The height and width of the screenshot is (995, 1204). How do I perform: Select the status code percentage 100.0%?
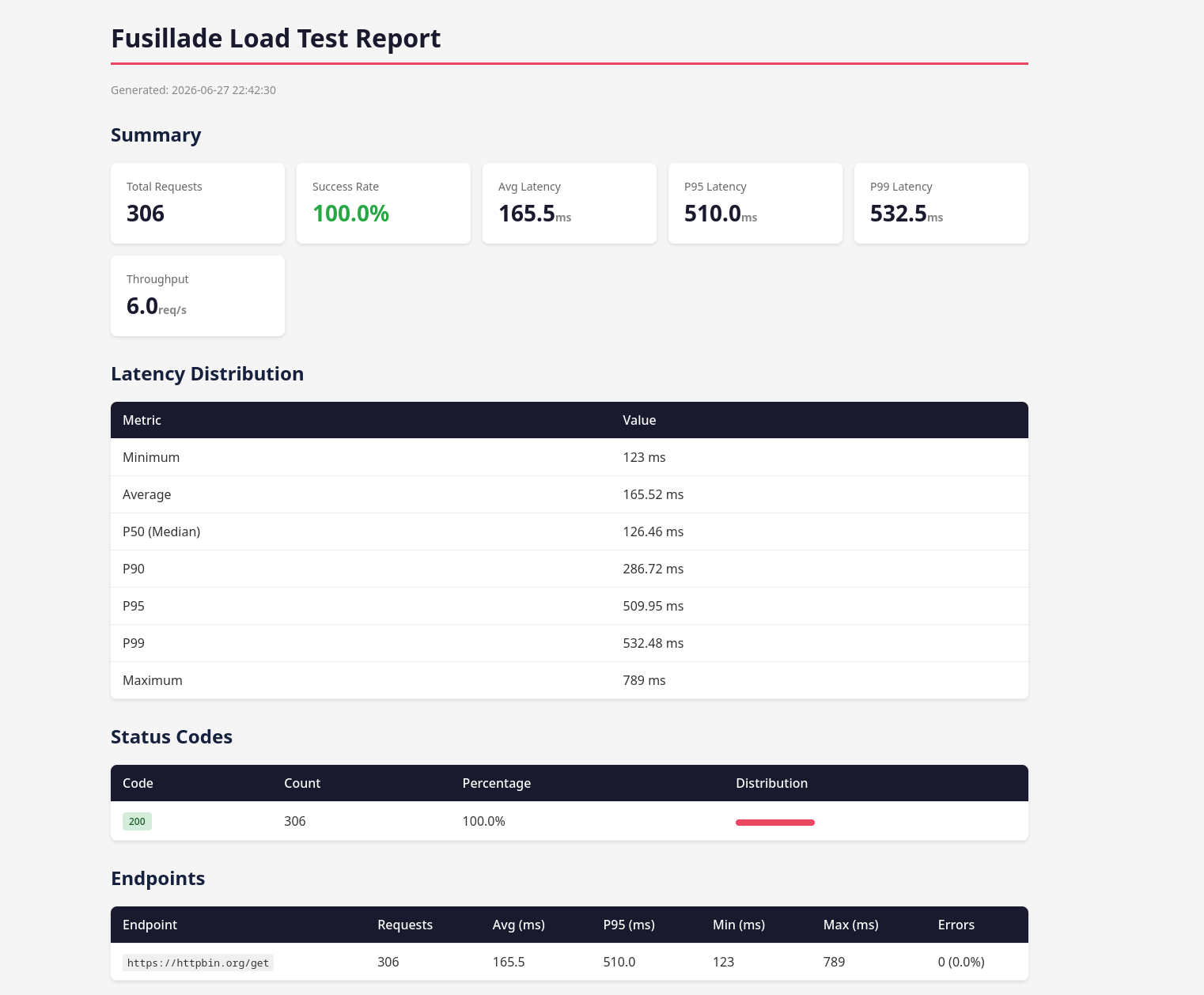483,821
